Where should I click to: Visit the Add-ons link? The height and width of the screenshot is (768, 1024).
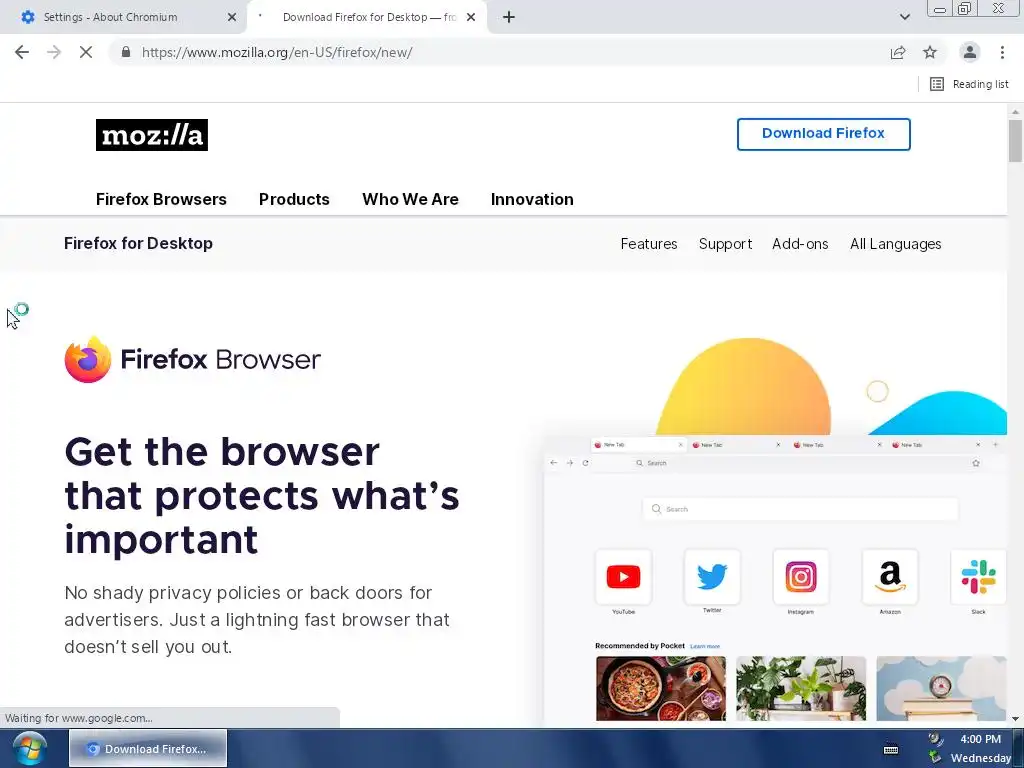pyautogui.click(x=800, y=244)
